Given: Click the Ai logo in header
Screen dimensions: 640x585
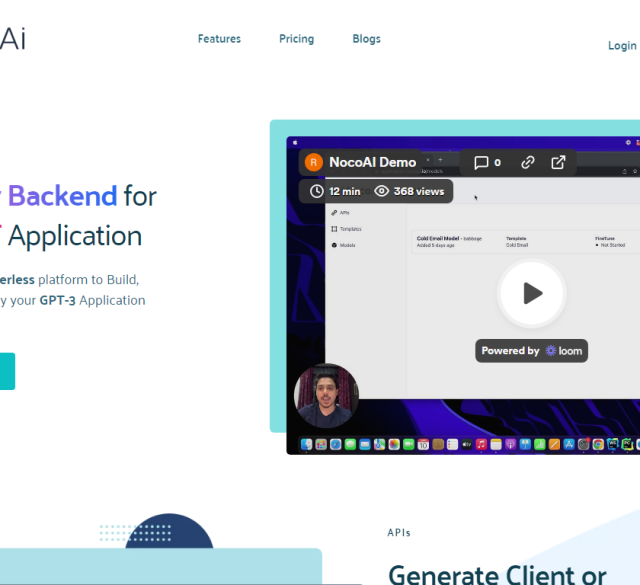Looking at the screenshot, I should coord(12,39).
